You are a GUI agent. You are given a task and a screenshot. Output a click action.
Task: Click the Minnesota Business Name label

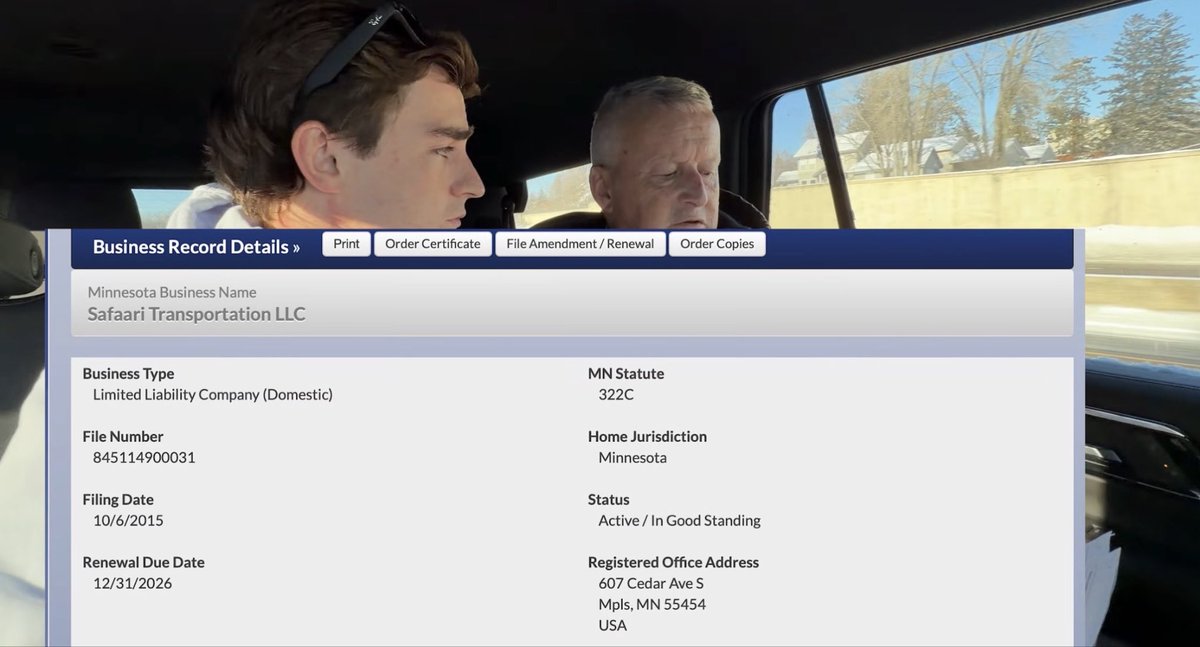point(172,292)
